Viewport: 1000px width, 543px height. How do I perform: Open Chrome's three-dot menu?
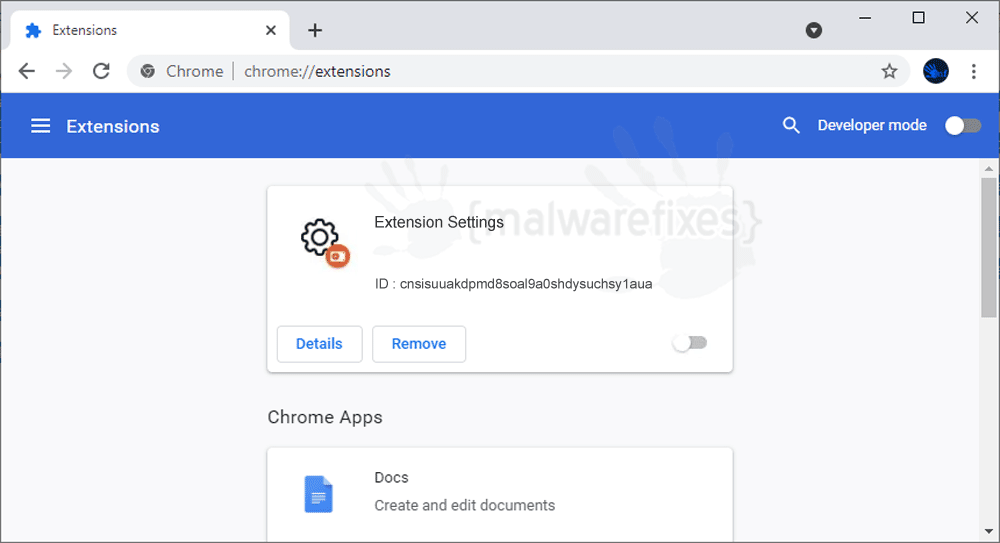tap(973, 71)
